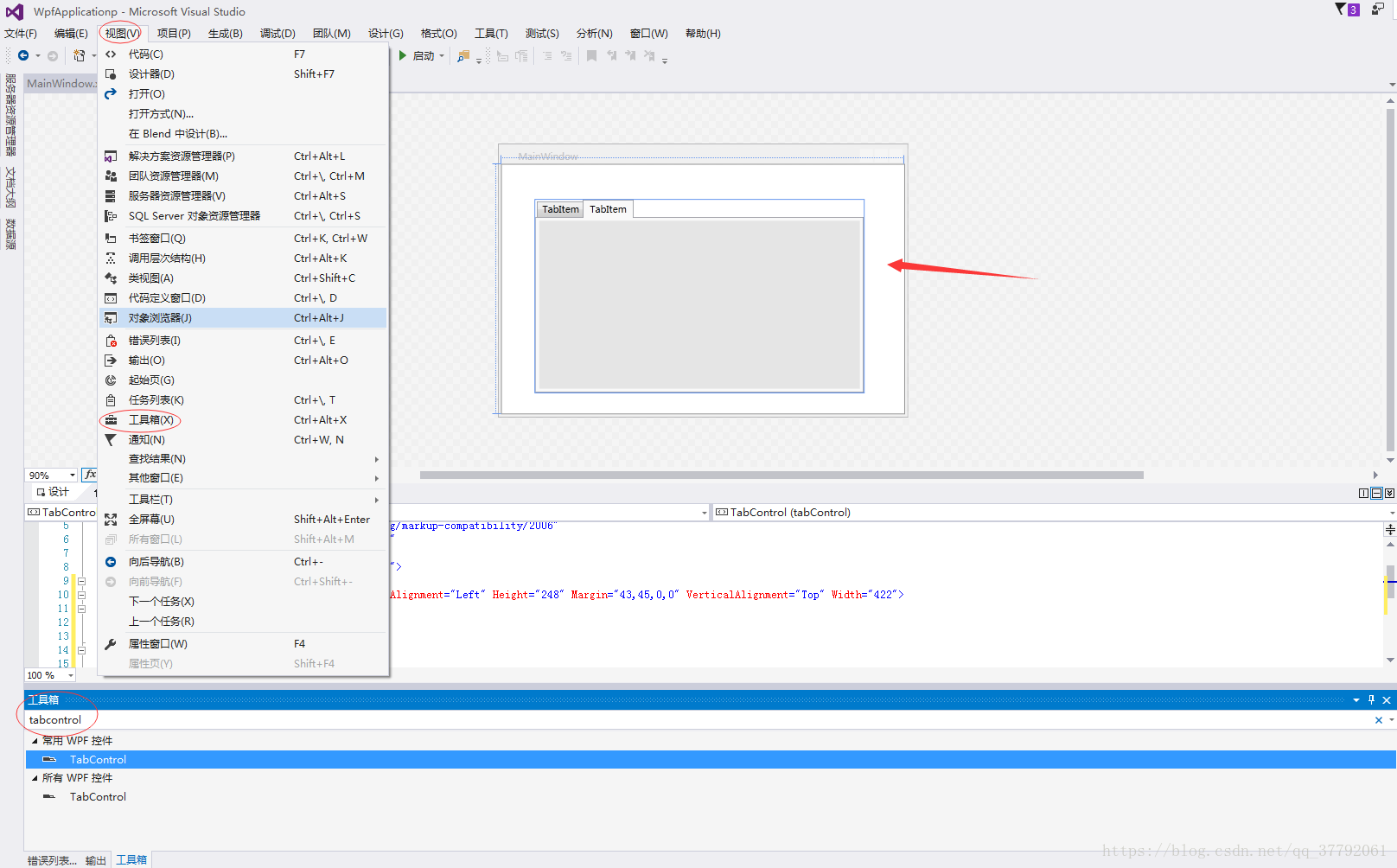1397x868 pixels.
Task: Open 属性窗口 properties window entry
Action: 244,643
